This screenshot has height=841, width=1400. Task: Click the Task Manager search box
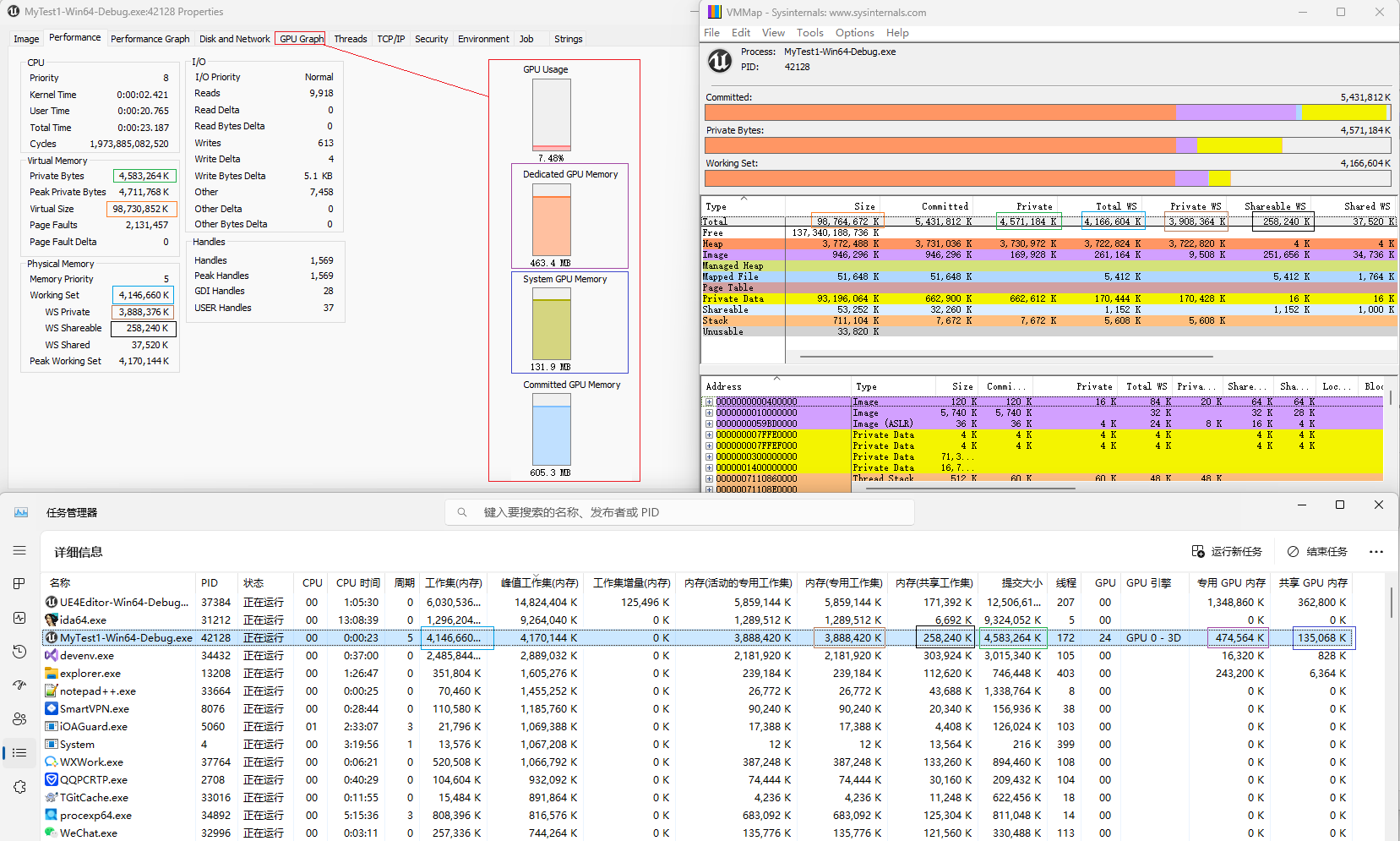tap(679, 512)
